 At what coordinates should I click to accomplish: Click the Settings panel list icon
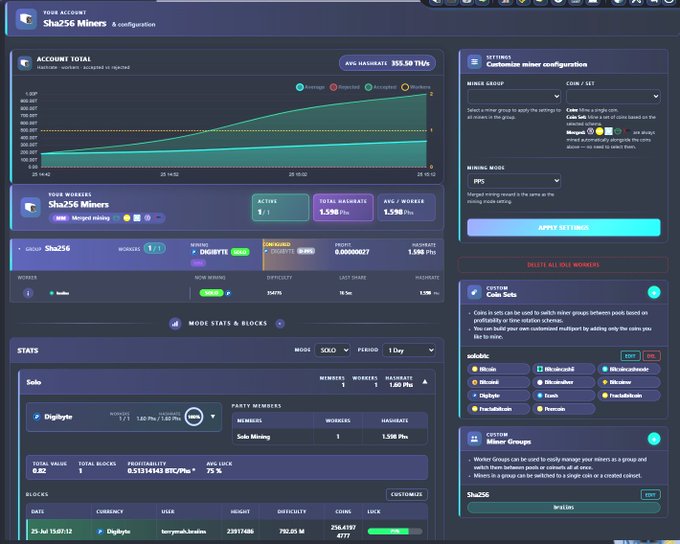474,62
